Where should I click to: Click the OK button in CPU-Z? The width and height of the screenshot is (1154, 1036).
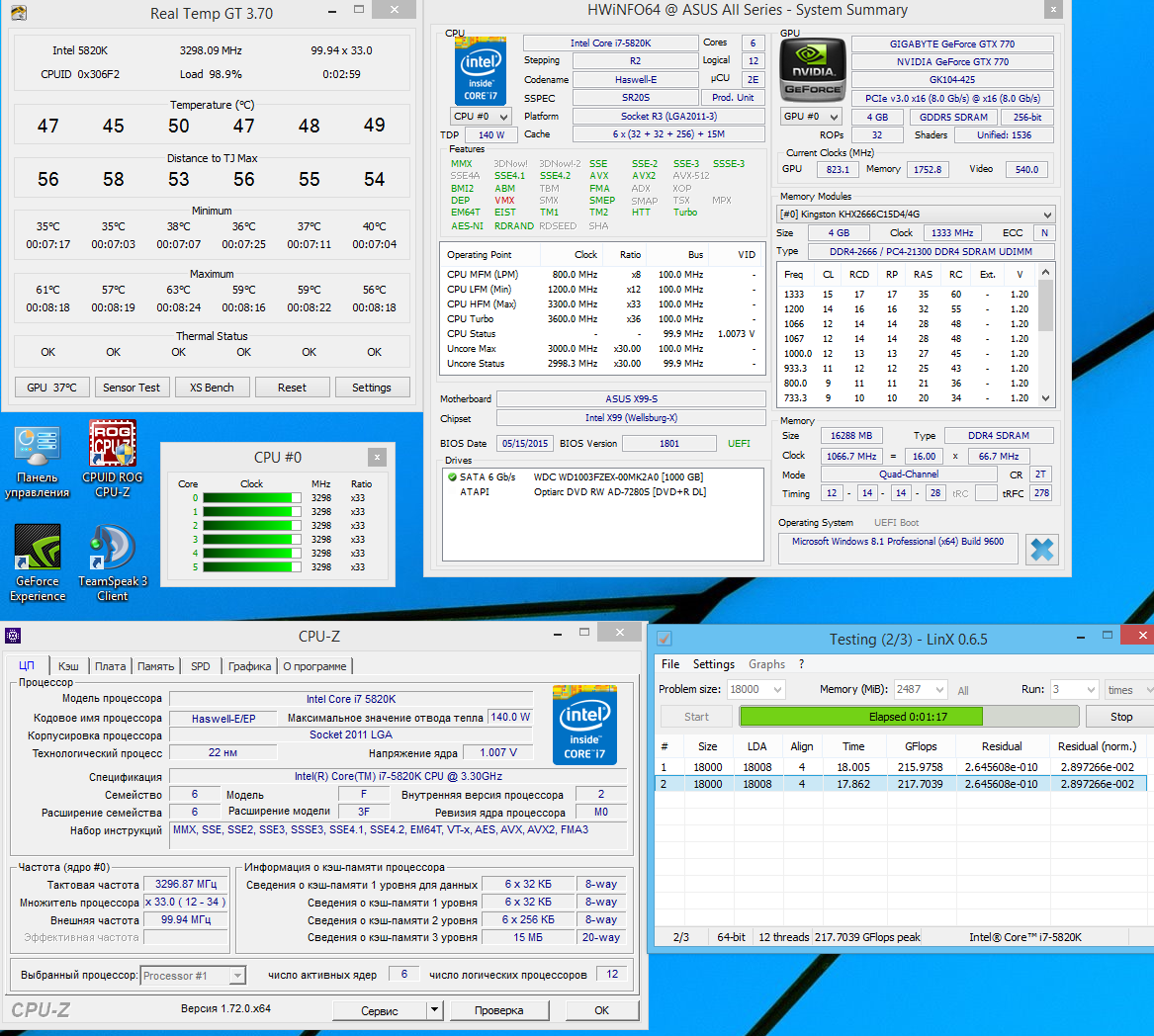coord(602,1010)
